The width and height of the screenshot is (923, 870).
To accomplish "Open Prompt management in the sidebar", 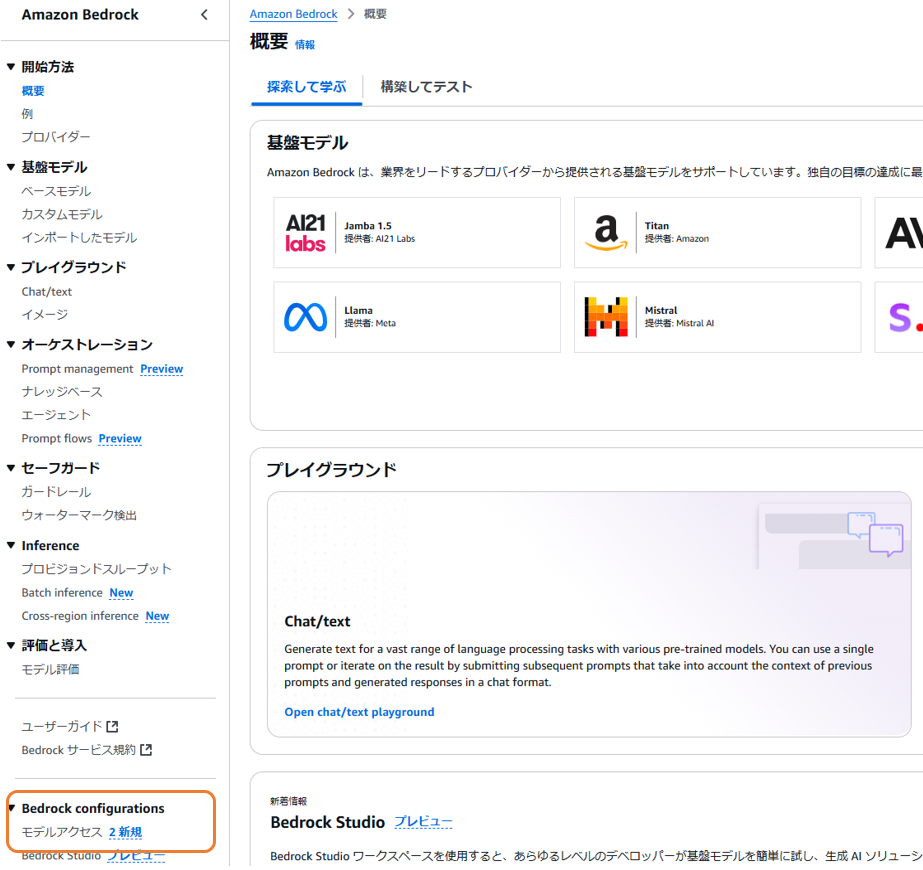I will coord(77,368).
